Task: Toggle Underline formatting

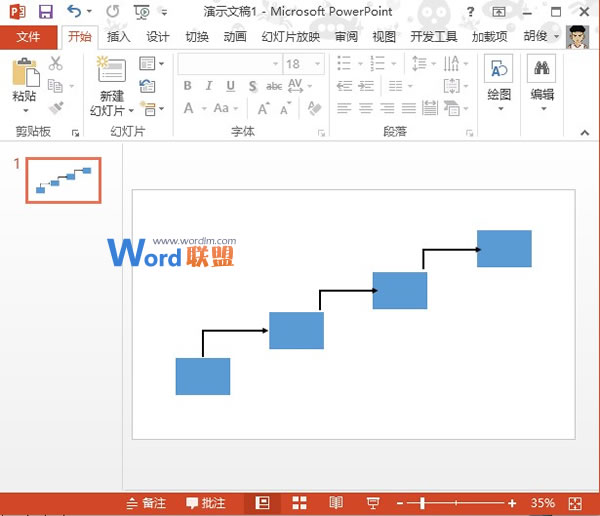Action: tap(230, 86)
